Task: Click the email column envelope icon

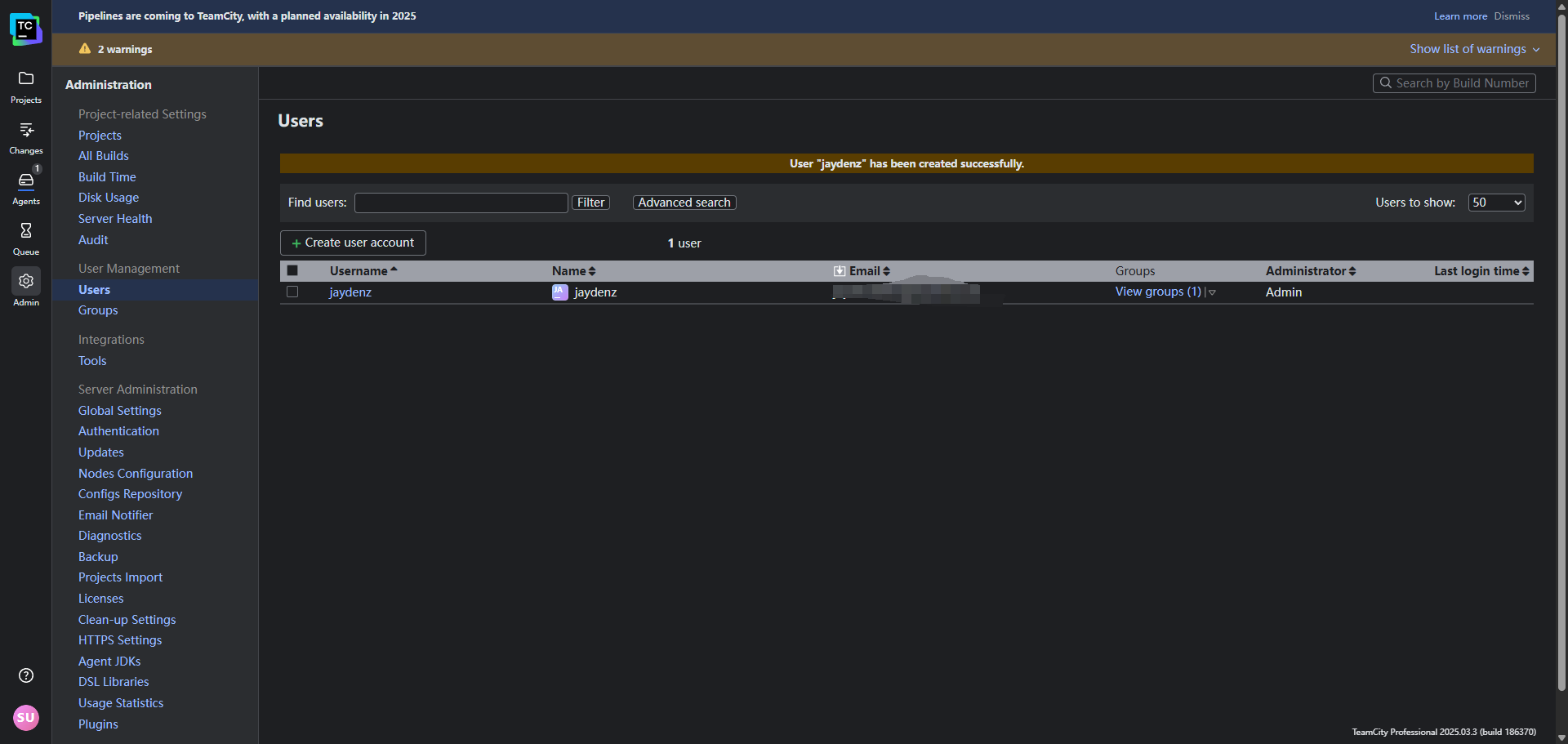Action: coord(839,271)
